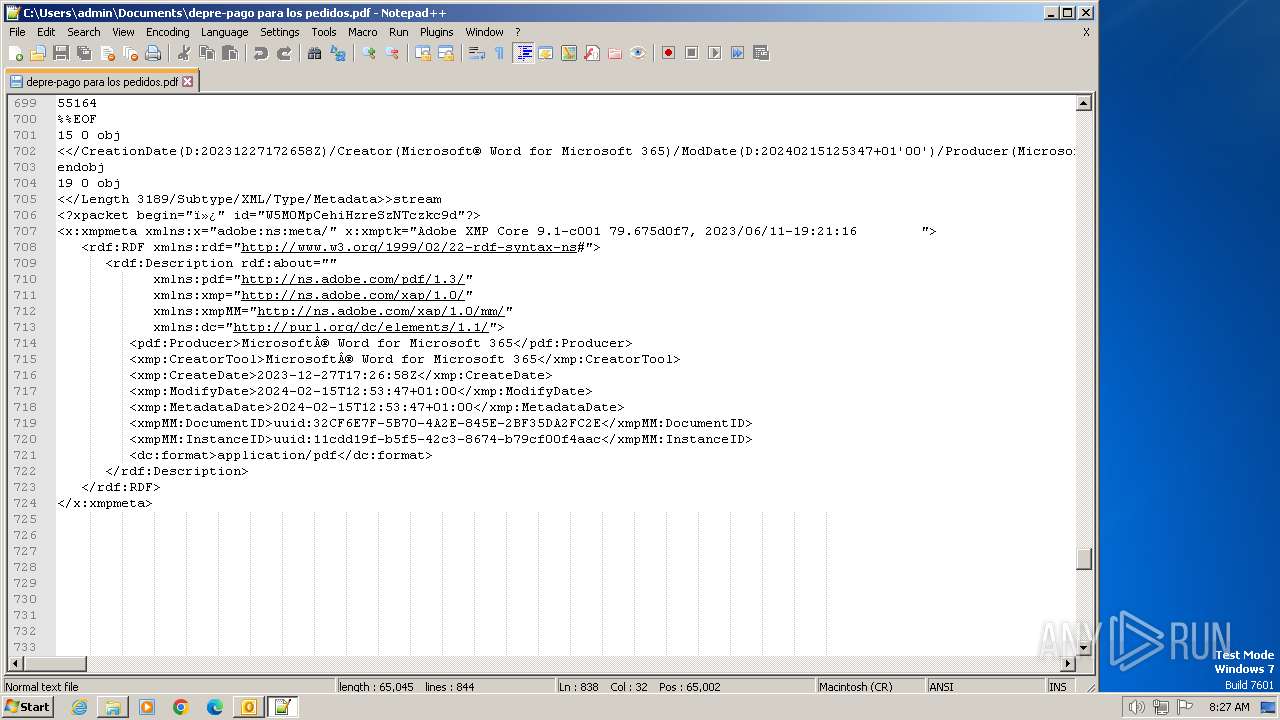This screenshot has height=720, width=1280.
Task: Open the Encoding menu
Action: [167, 32]
